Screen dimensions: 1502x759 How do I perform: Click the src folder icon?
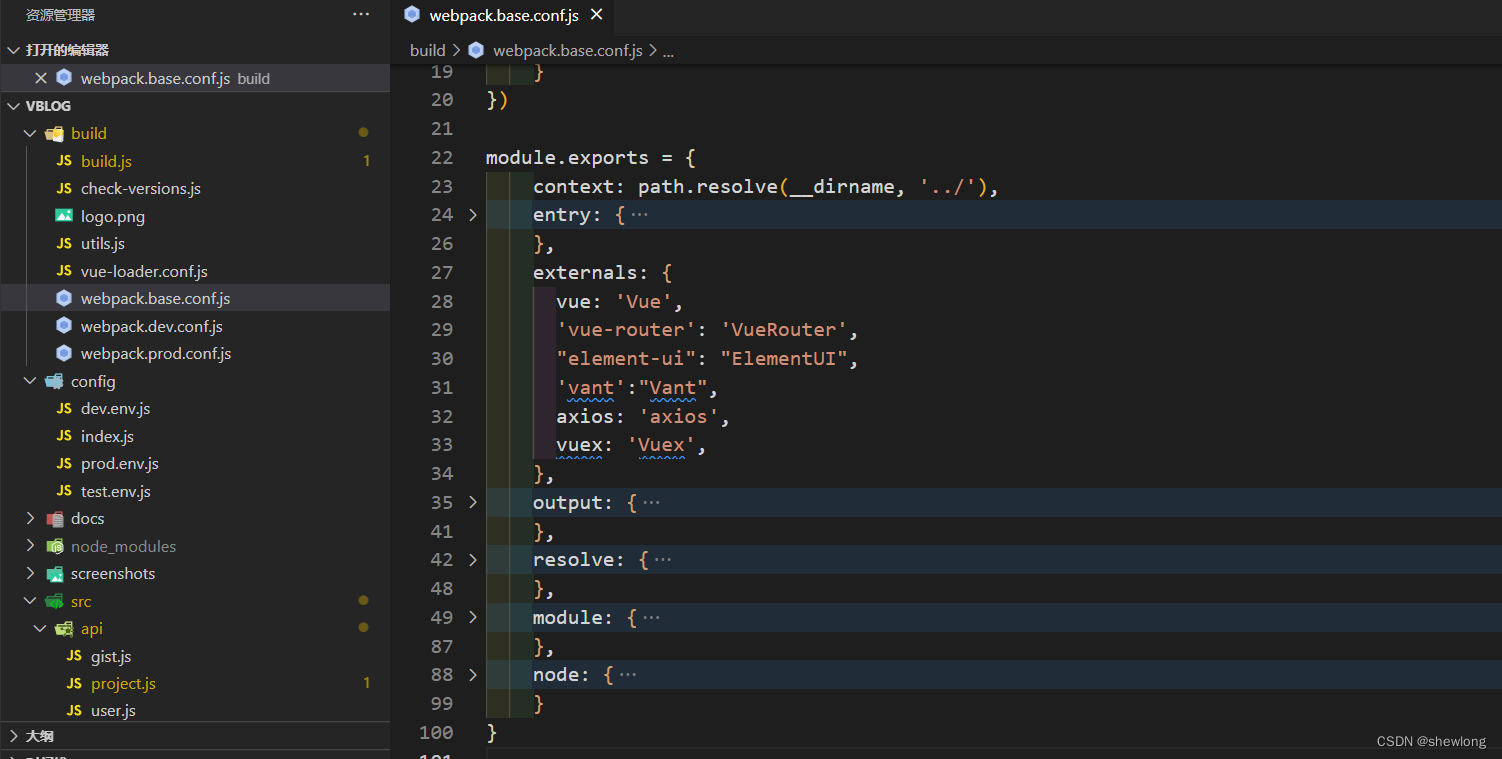[55, 601]
